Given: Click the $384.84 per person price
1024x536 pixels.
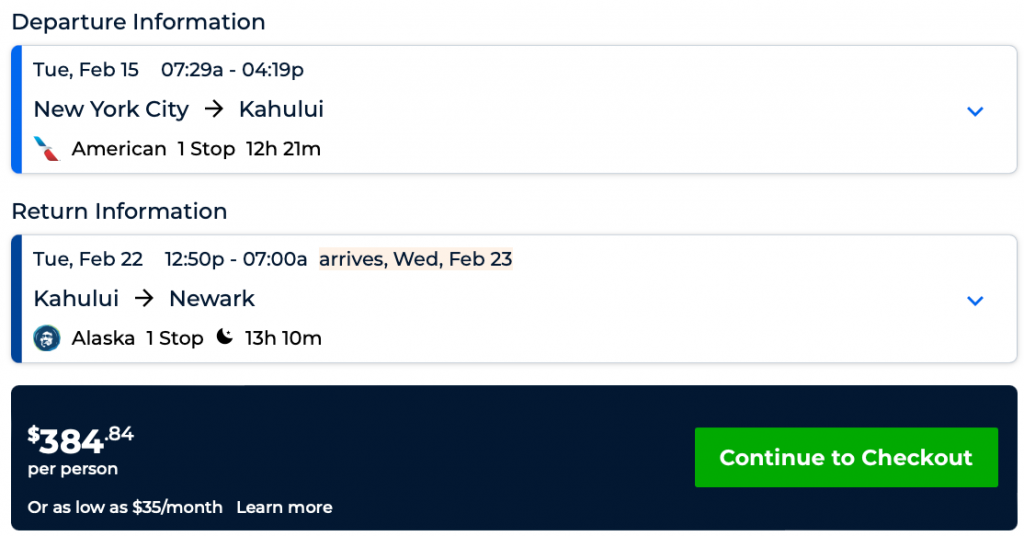Looking at the screenshot, I should coord(80,441).
